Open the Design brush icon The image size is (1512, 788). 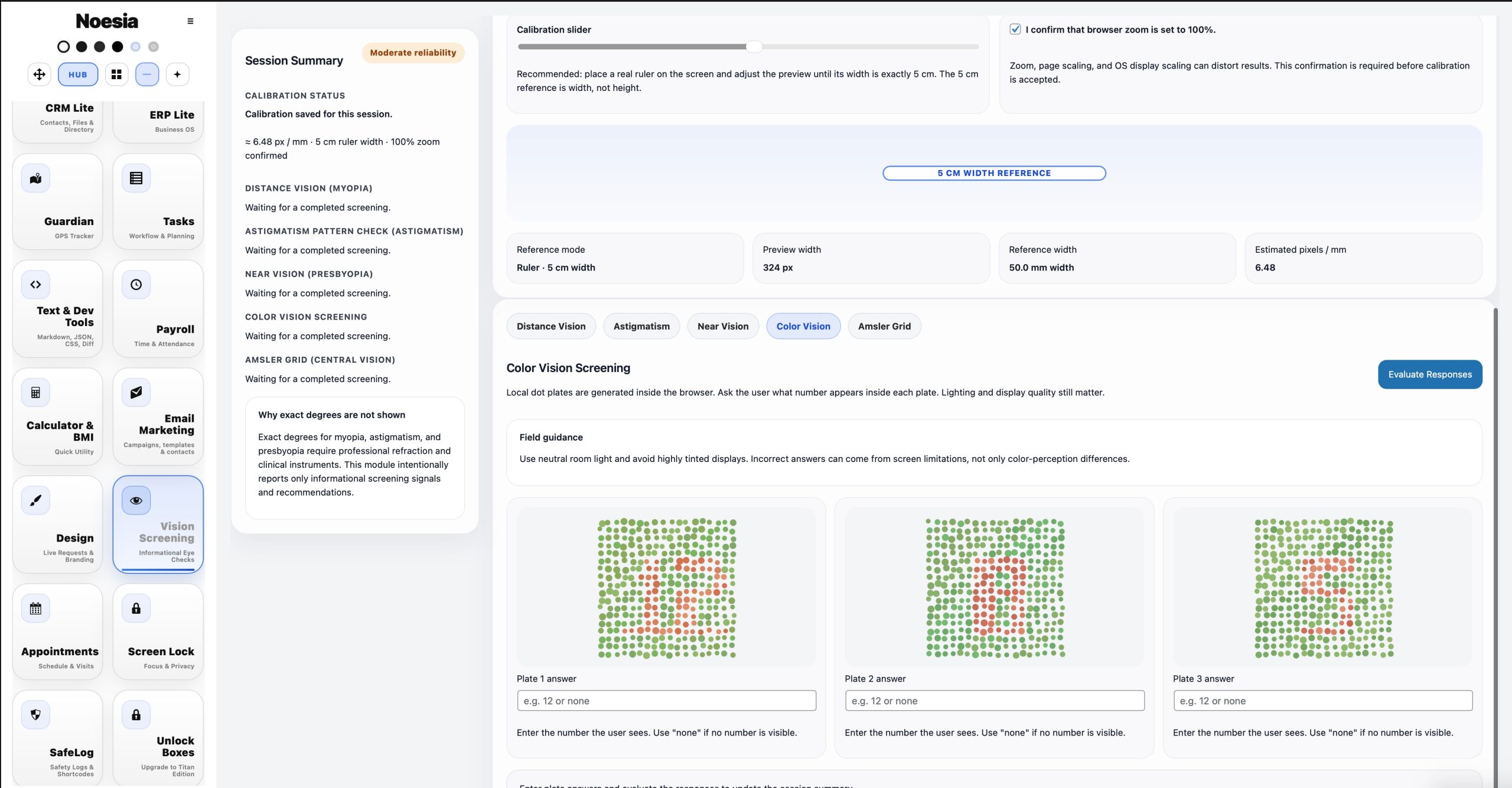click(x=35, y=501)
